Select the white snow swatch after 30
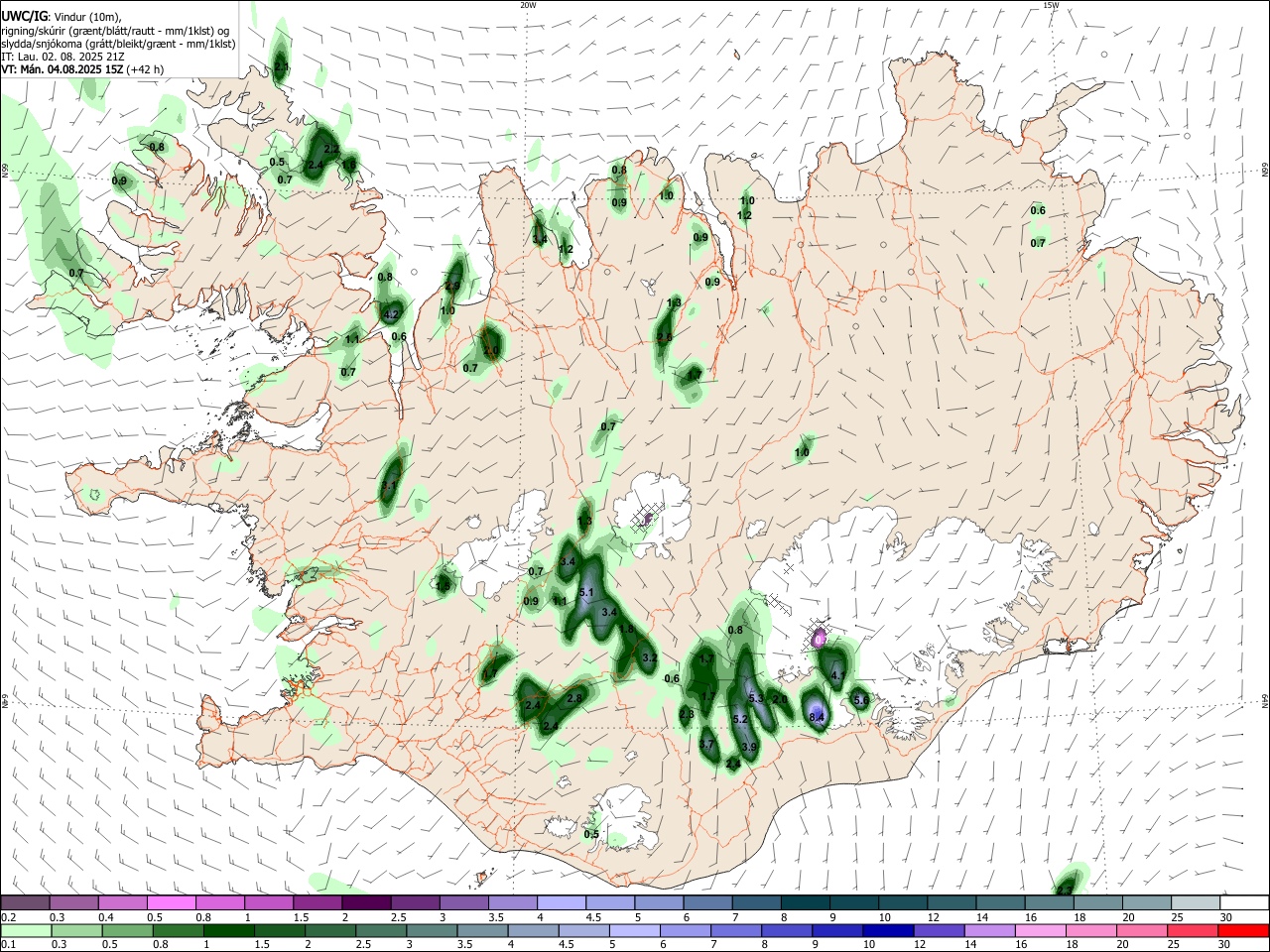 pos(1243,902)
